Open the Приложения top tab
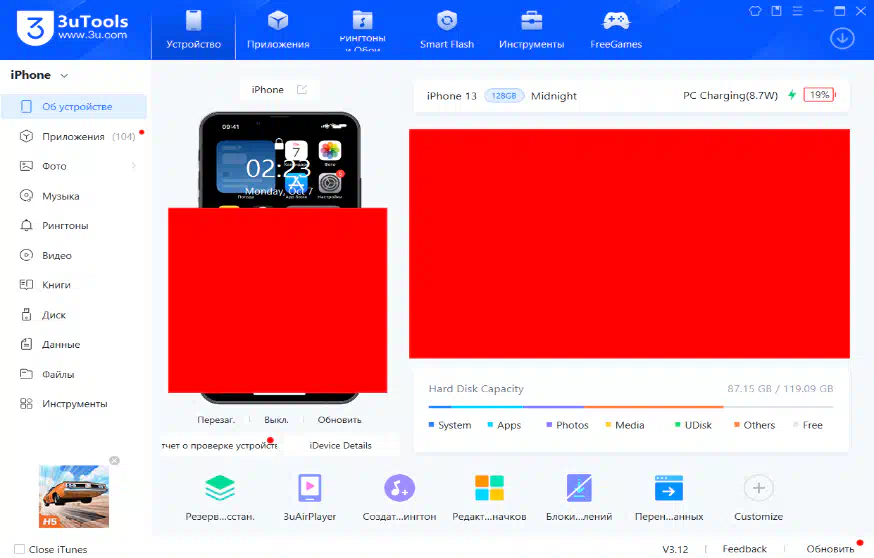 coord(278,30)
